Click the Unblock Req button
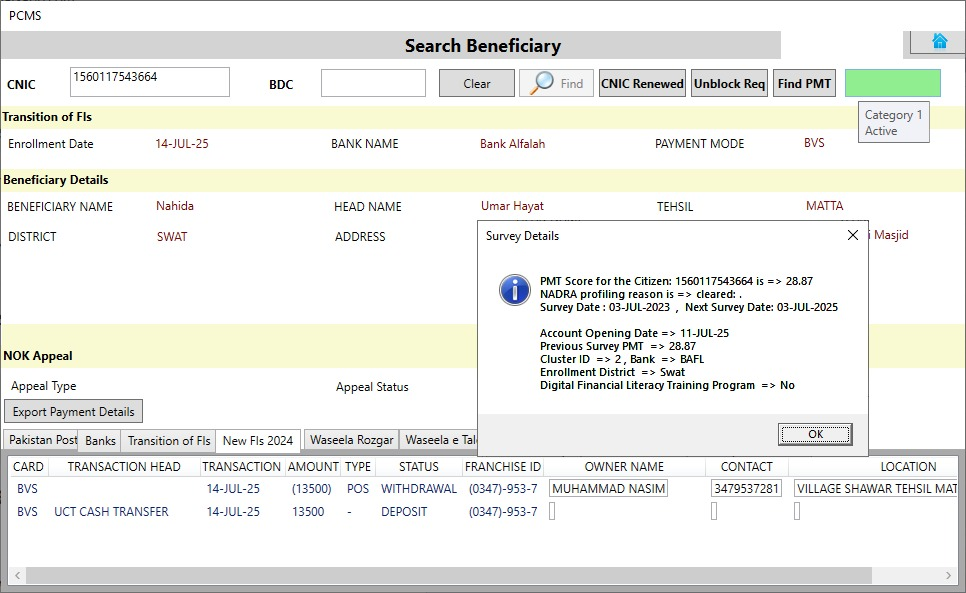Viewport: 966px width, 593px height. click(729, 83)
